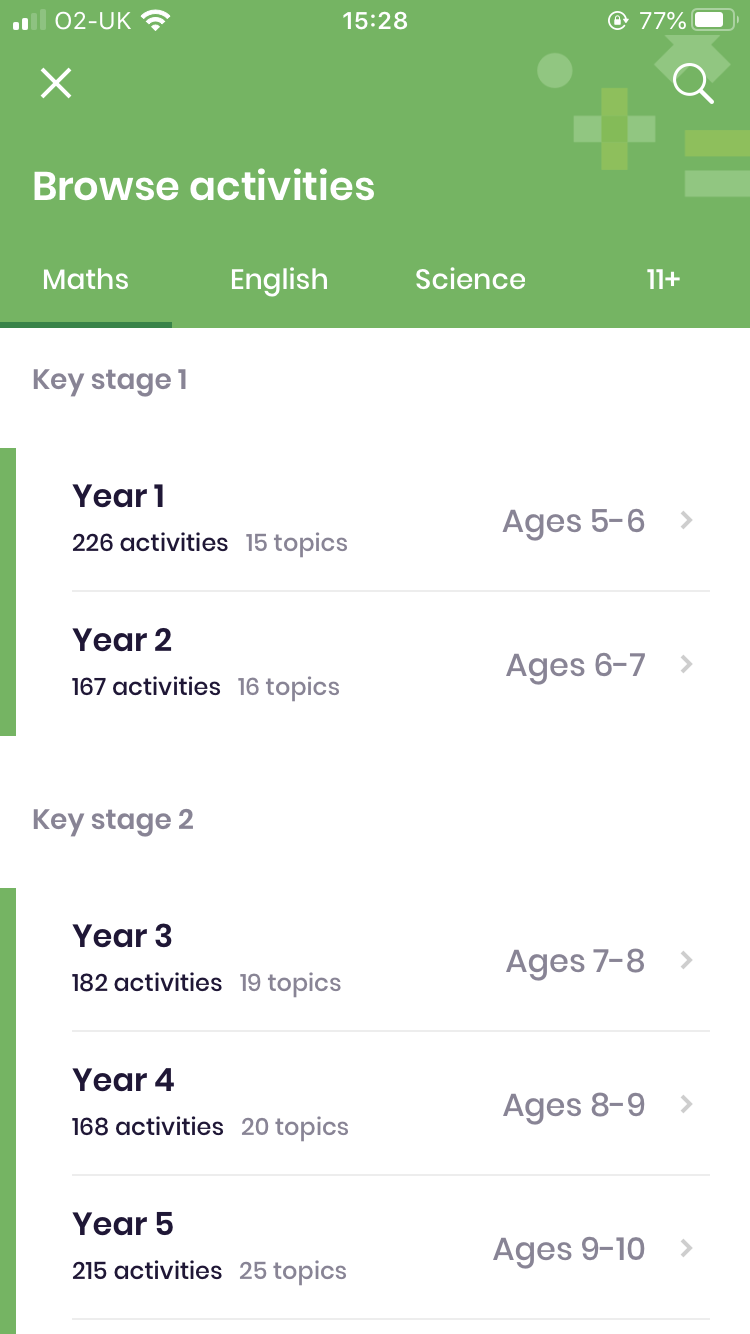The image size is (750, 1334).
Task: Tap the cellular signal bars
Action: [29, 21]
